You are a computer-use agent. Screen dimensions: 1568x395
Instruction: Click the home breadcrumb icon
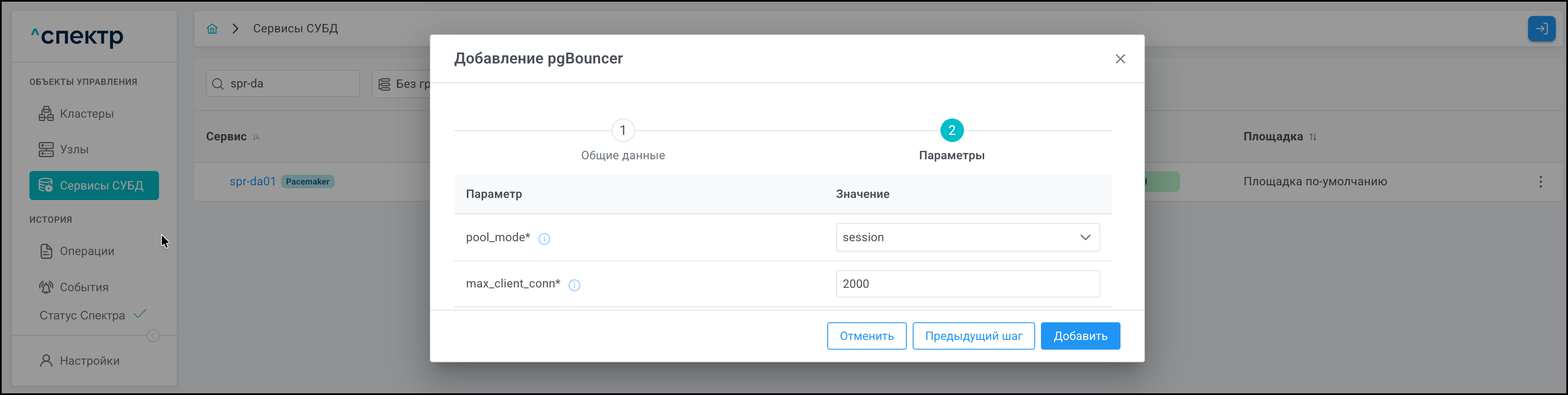pos(212,29)
